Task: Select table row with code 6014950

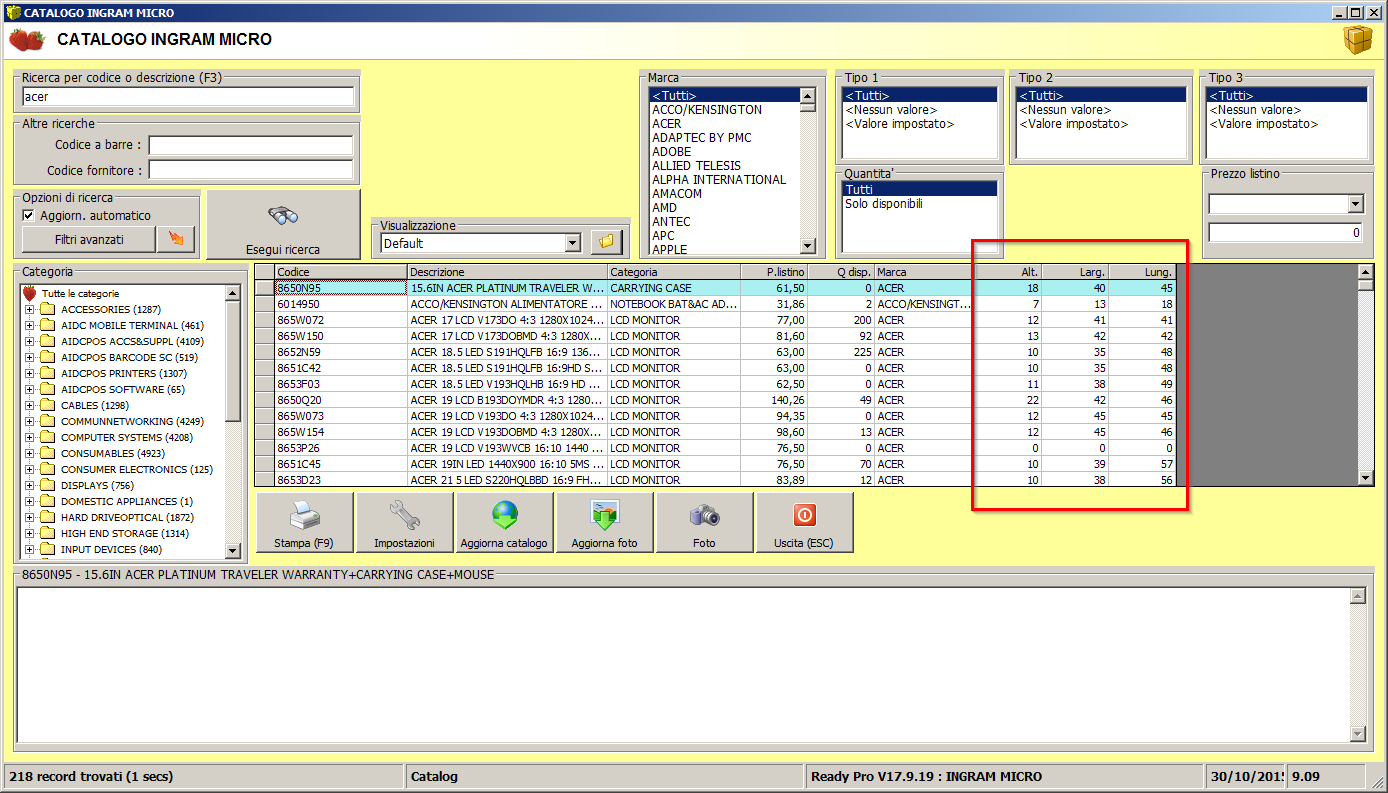Action: pyautogui.click(x=715, y=304)
